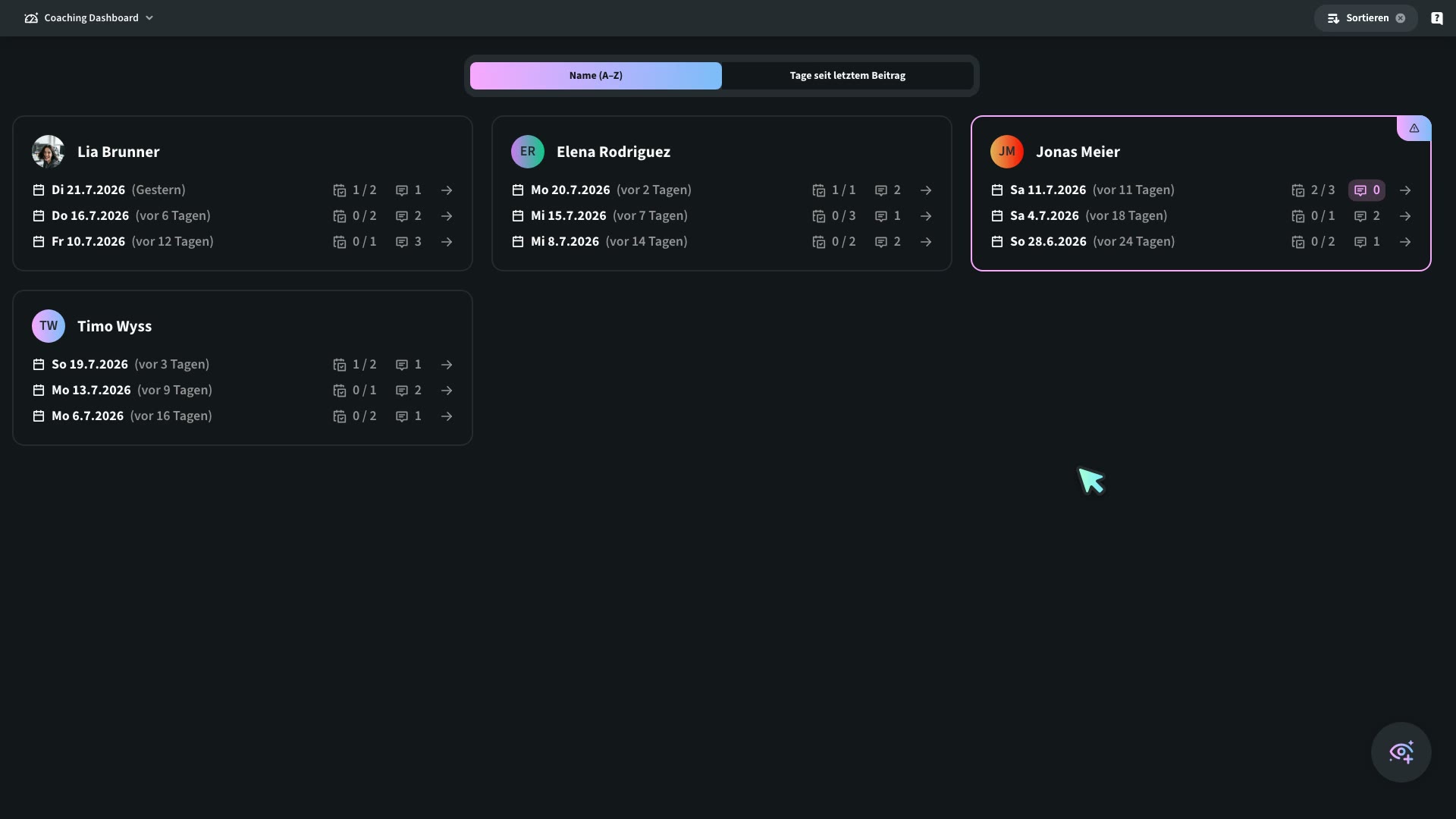
Task: Click tasks icon on Jonas's Sa 11.7.2026 row
Action: [x=1298, y=190]
